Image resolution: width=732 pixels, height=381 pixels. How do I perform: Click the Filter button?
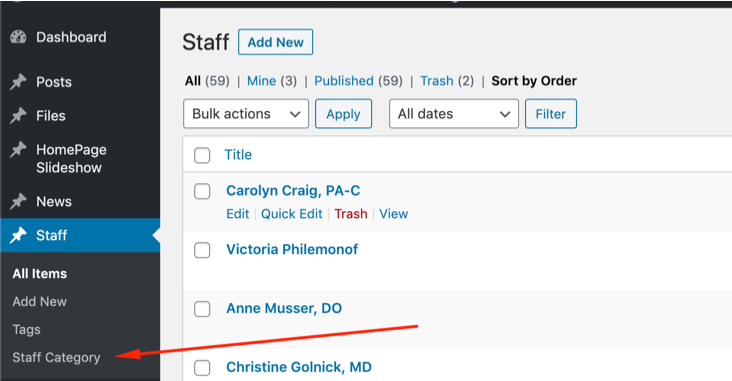click(x=551, y=113)
